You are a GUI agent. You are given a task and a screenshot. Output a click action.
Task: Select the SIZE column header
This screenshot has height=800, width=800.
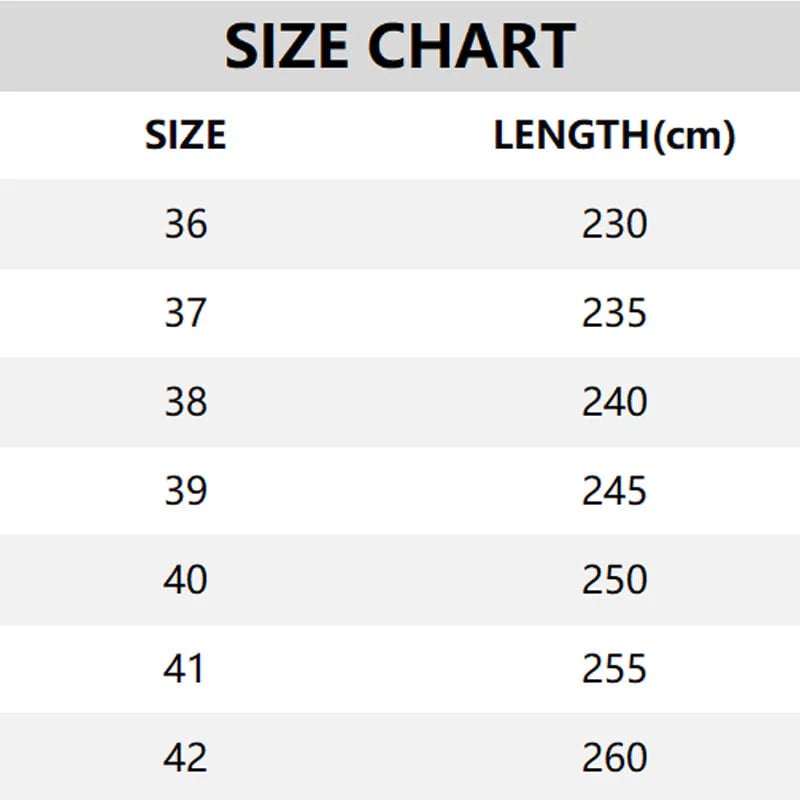tap(186, 135)
